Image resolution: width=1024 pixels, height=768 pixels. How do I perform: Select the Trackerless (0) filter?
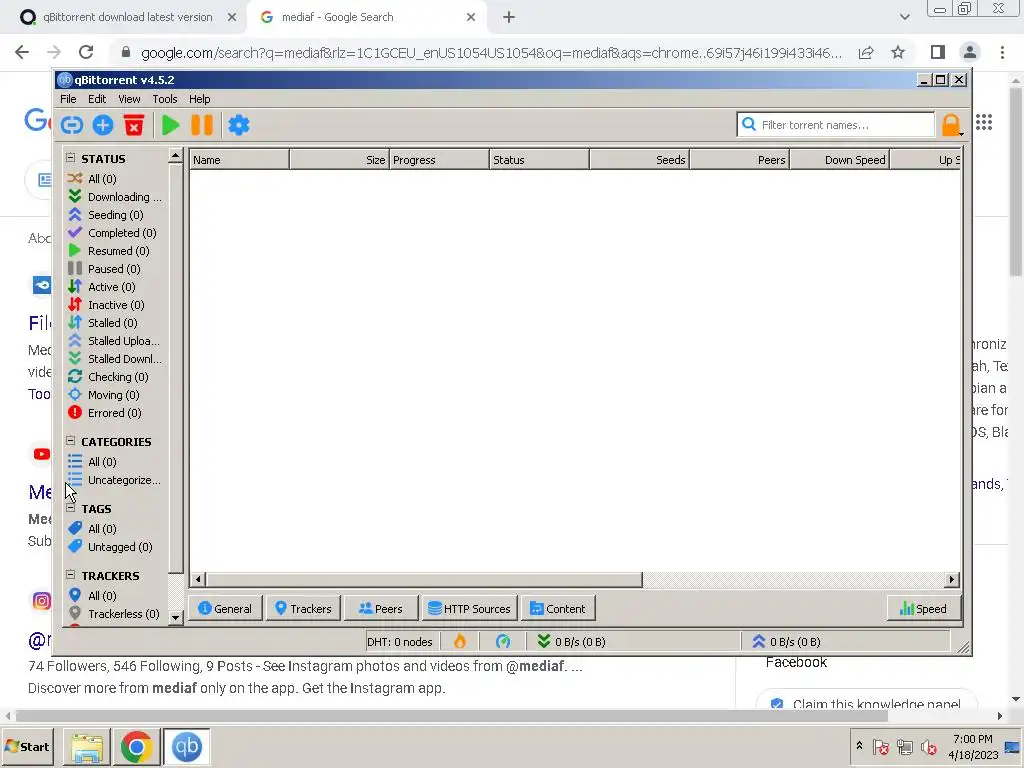coord(114,614)
